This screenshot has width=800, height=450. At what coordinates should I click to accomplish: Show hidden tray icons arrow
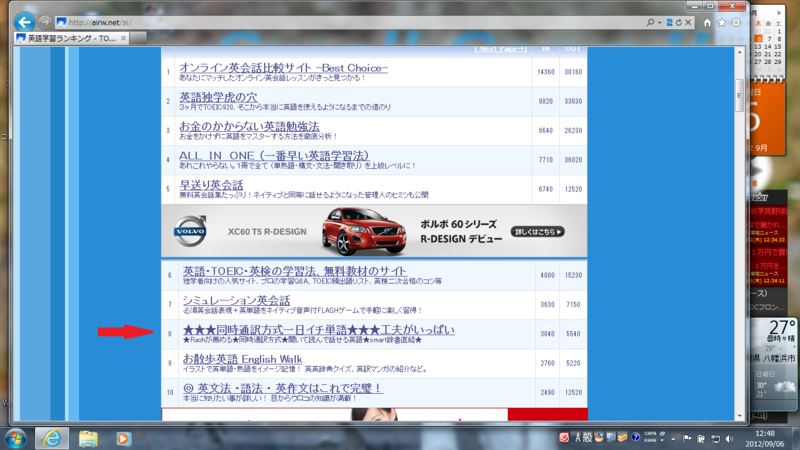tap(673, 439)
